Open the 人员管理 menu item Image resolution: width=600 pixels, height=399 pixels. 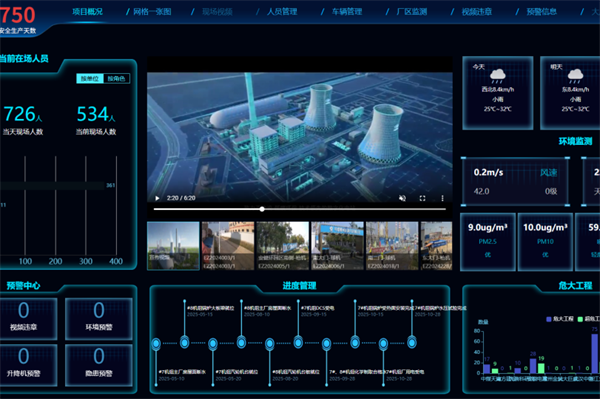pyautogui.click(x=282, y=11)
